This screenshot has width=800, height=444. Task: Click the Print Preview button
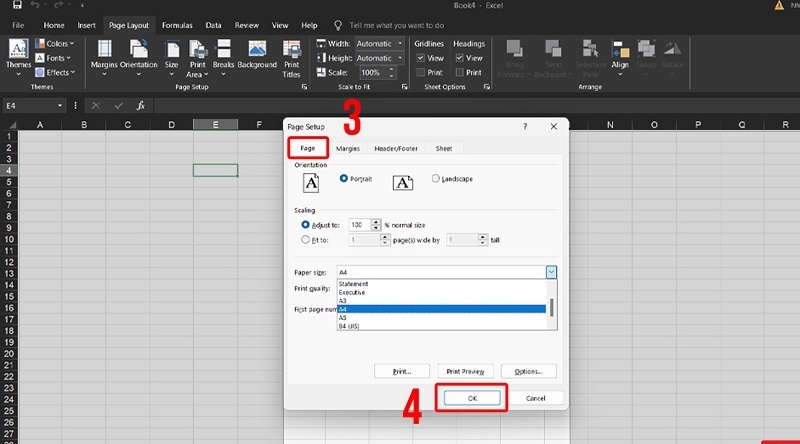tap(465, 371)
